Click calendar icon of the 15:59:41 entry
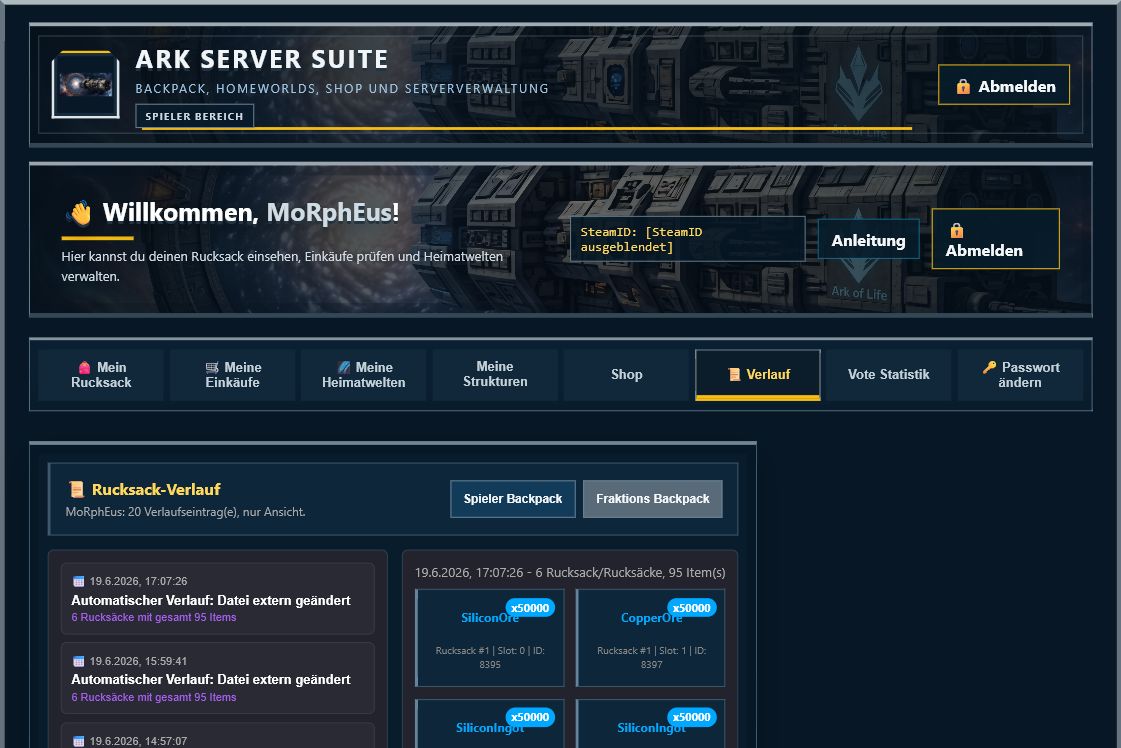 pos(79,661)
